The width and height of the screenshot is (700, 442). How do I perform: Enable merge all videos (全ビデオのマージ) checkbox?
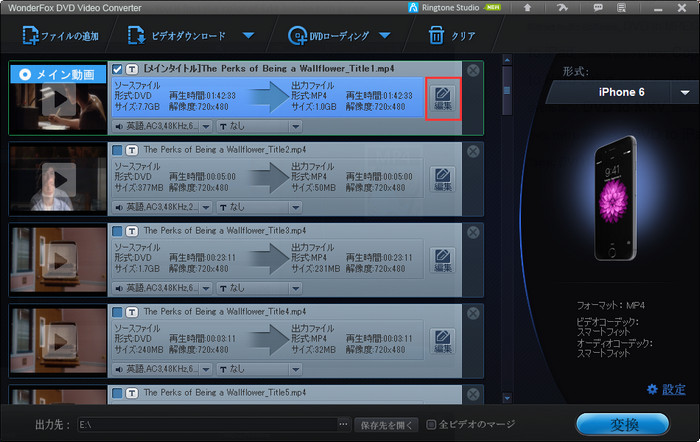(x=432, y=424)
